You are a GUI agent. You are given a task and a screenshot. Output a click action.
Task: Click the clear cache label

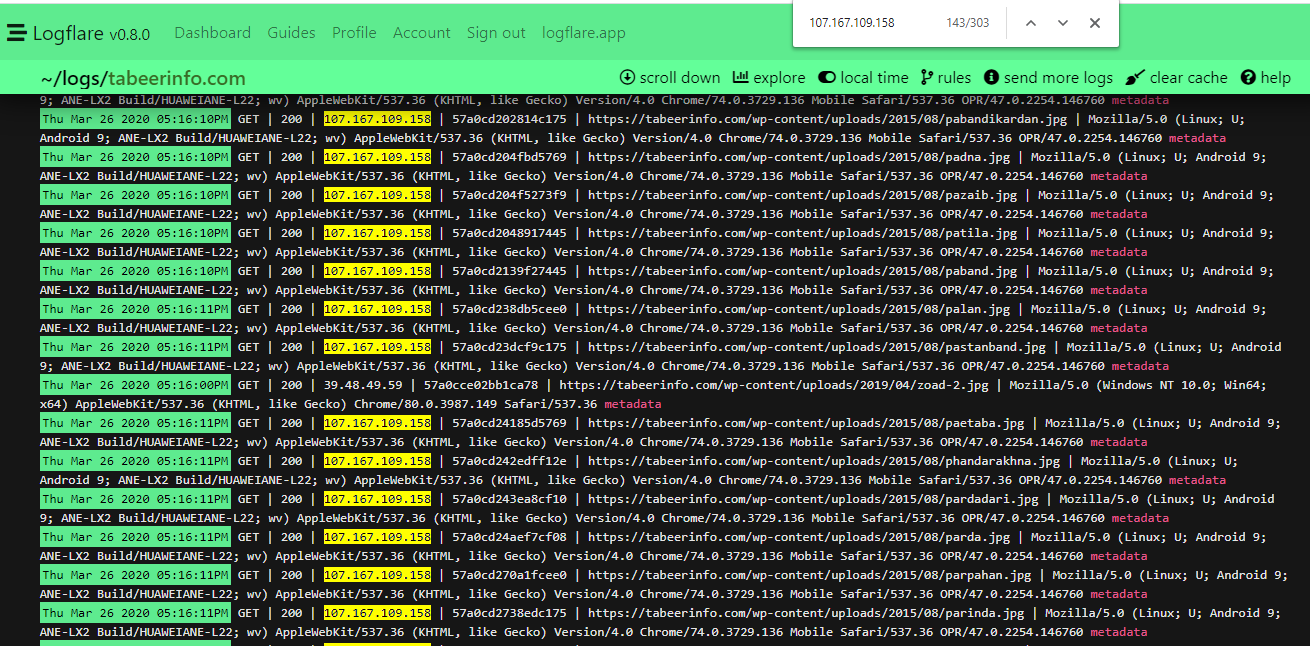click(x=1188, y=77)
